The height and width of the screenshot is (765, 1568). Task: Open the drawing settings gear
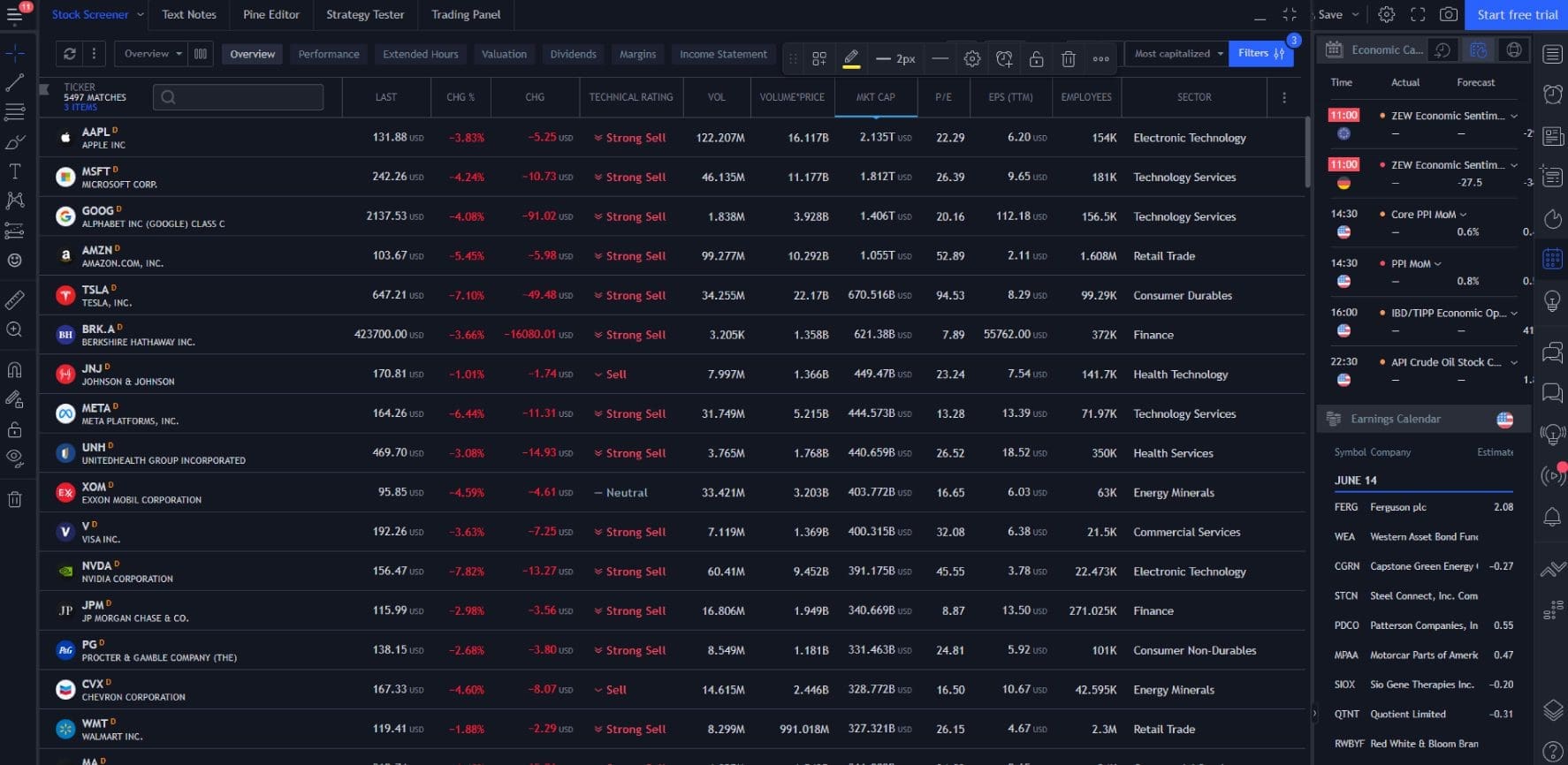pos(972,59)
